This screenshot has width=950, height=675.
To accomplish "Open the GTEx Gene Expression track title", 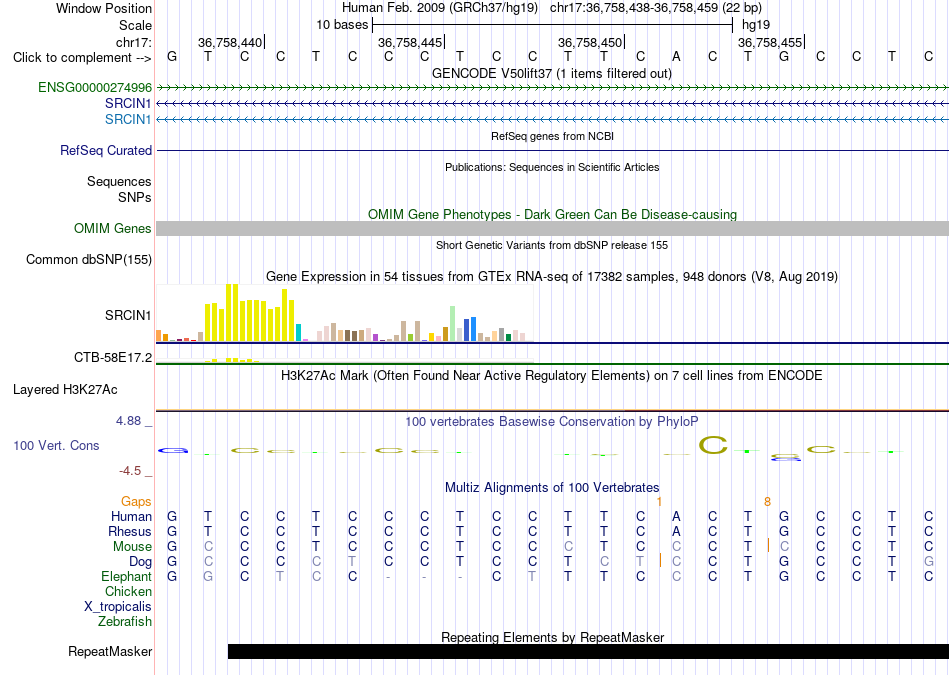I will (552, 276).
